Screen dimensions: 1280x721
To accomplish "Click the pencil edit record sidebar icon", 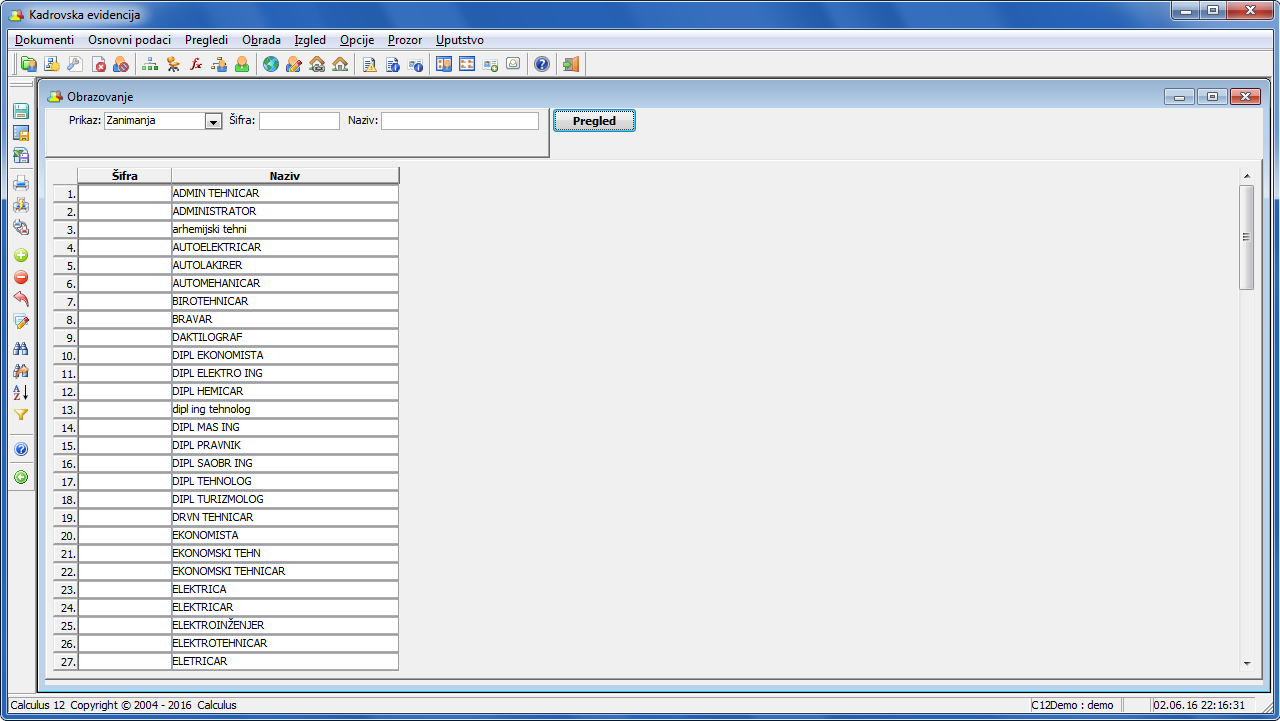I will pos(21,321).
